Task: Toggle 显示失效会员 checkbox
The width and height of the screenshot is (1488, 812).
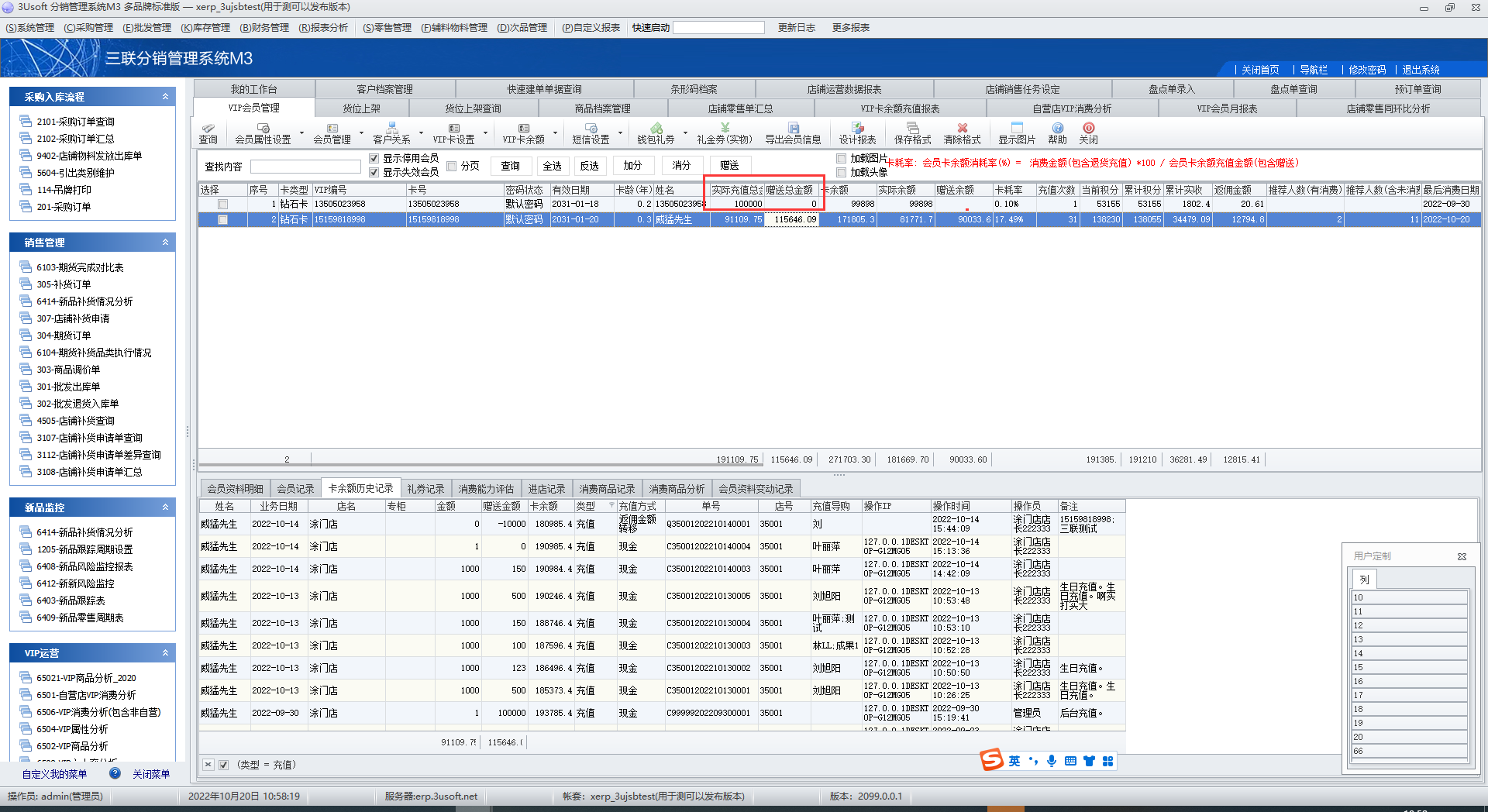Action: coord(374,172)
